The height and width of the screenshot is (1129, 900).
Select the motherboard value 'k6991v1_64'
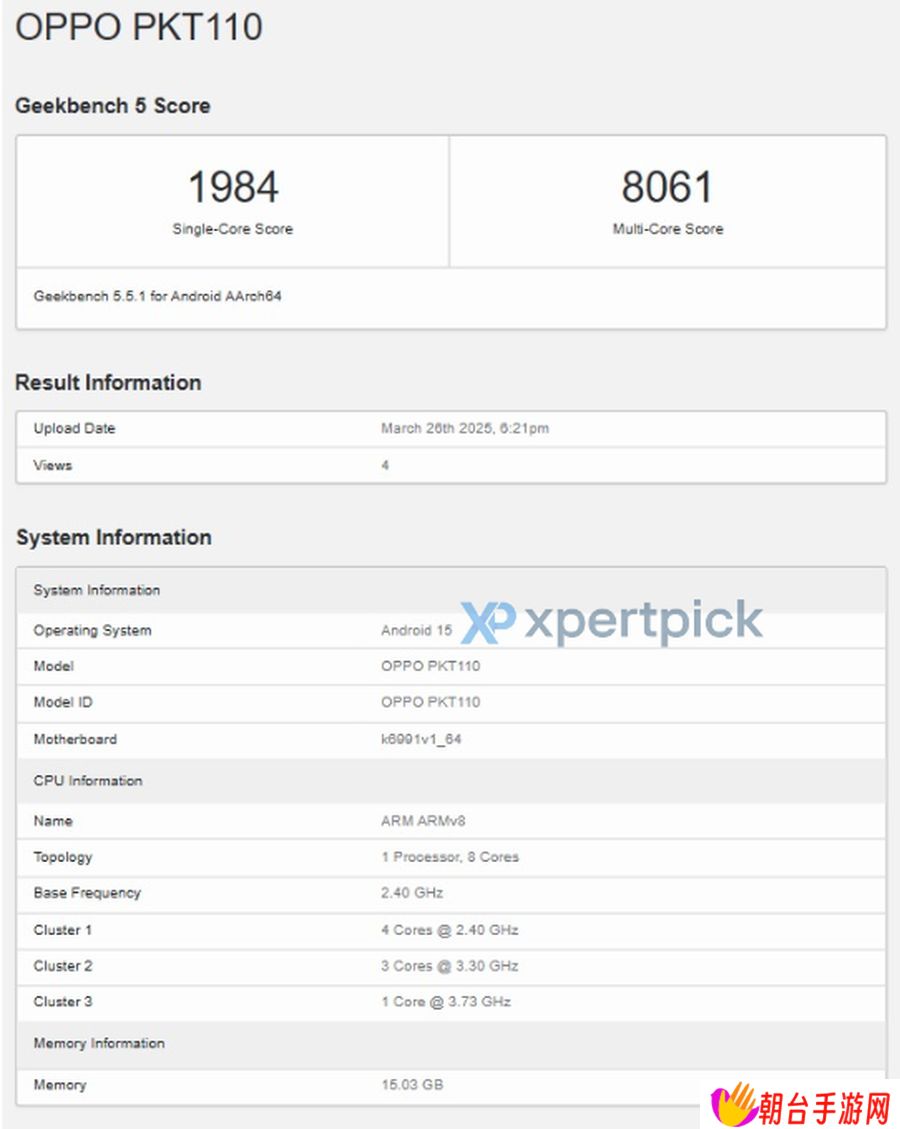click(421, 739)
